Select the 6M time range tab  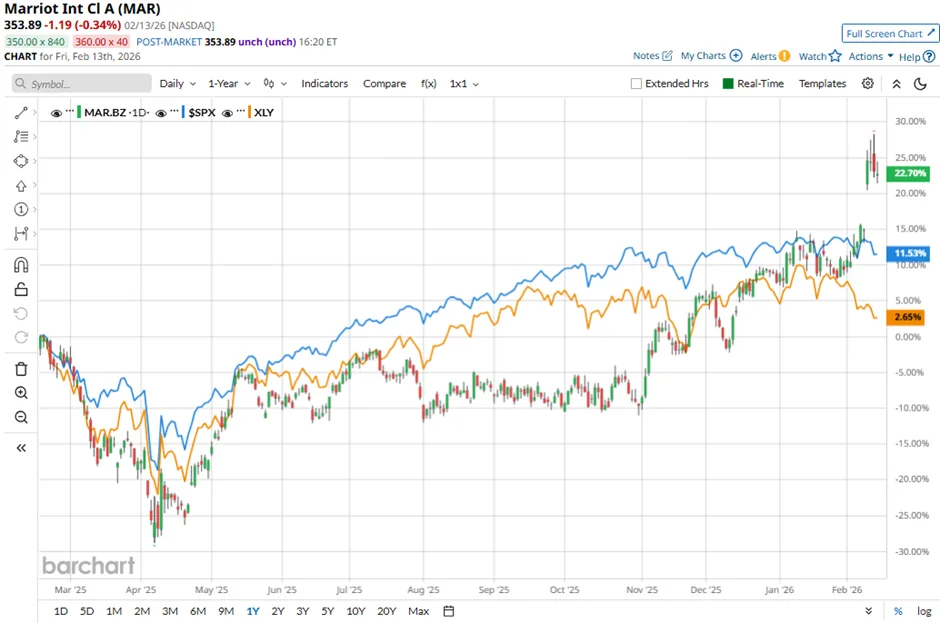198,611
